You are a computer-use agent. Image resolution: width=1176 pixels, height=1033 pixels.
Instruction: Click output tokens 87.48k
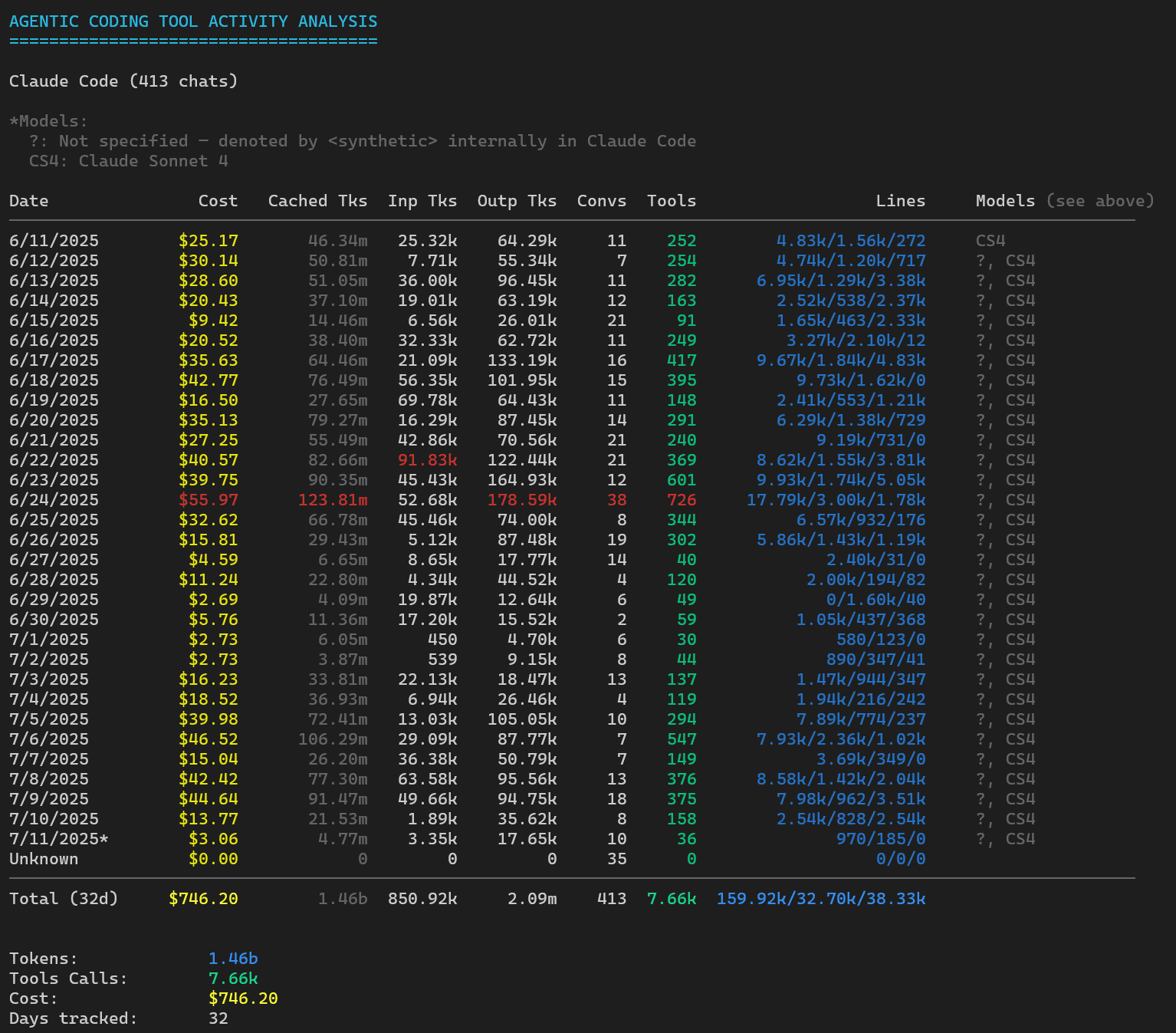527,540
